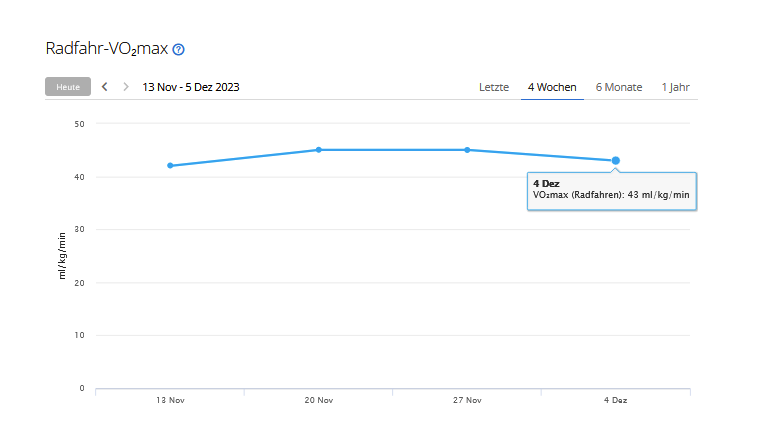Click the 4 Dez VO₂max tooltip
This screenshot has width=760, height=434.
611,189
